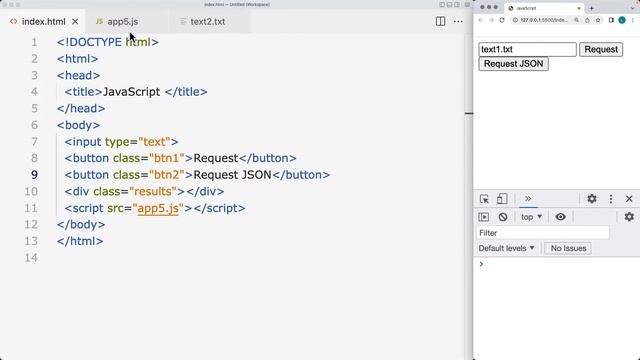Screen dimensions: 640x360
Task: Click line number 14 in gutter
Action: pyautogui.click(x=31, y=258)
